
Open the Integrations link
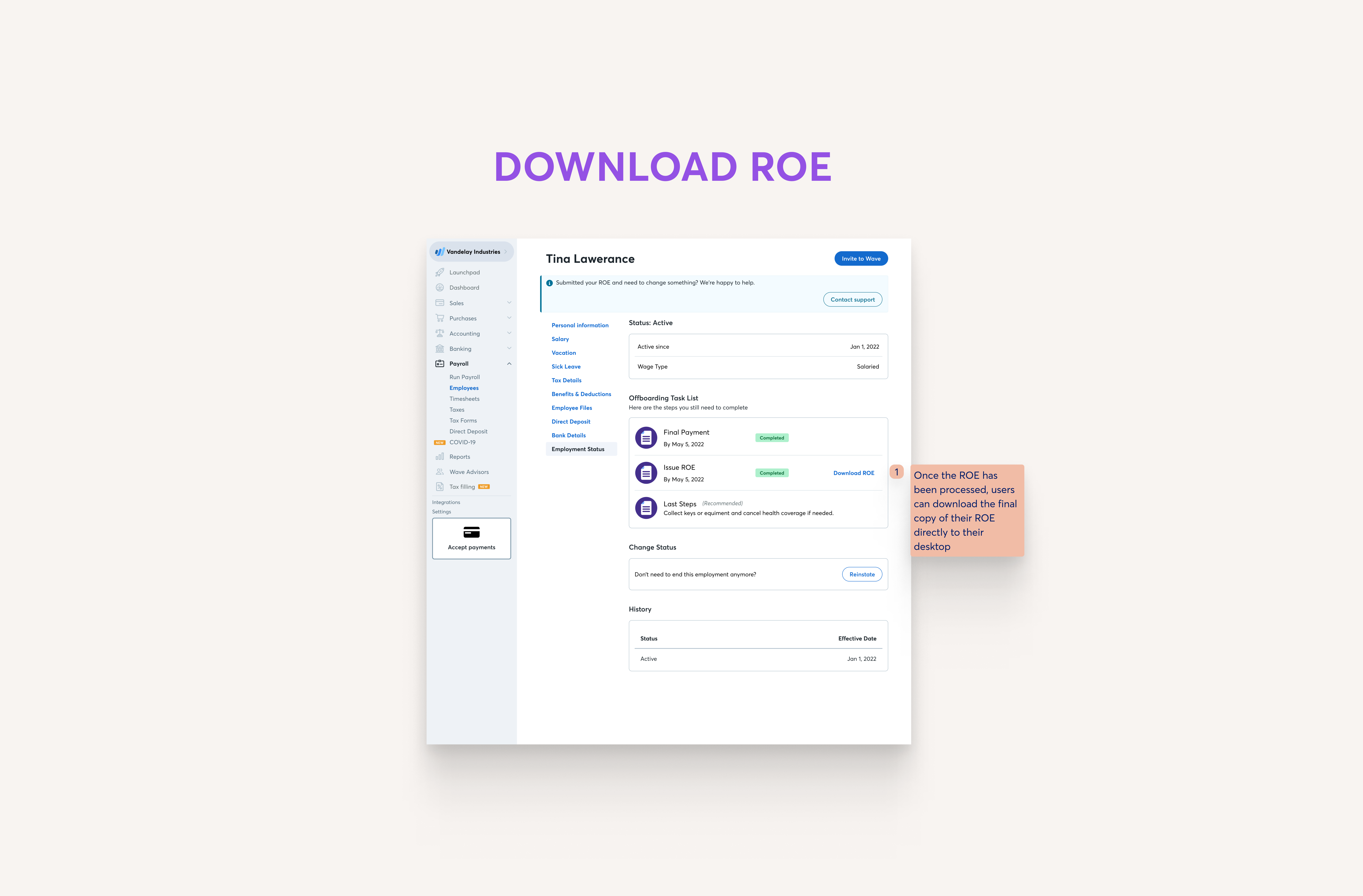point(446,502)
